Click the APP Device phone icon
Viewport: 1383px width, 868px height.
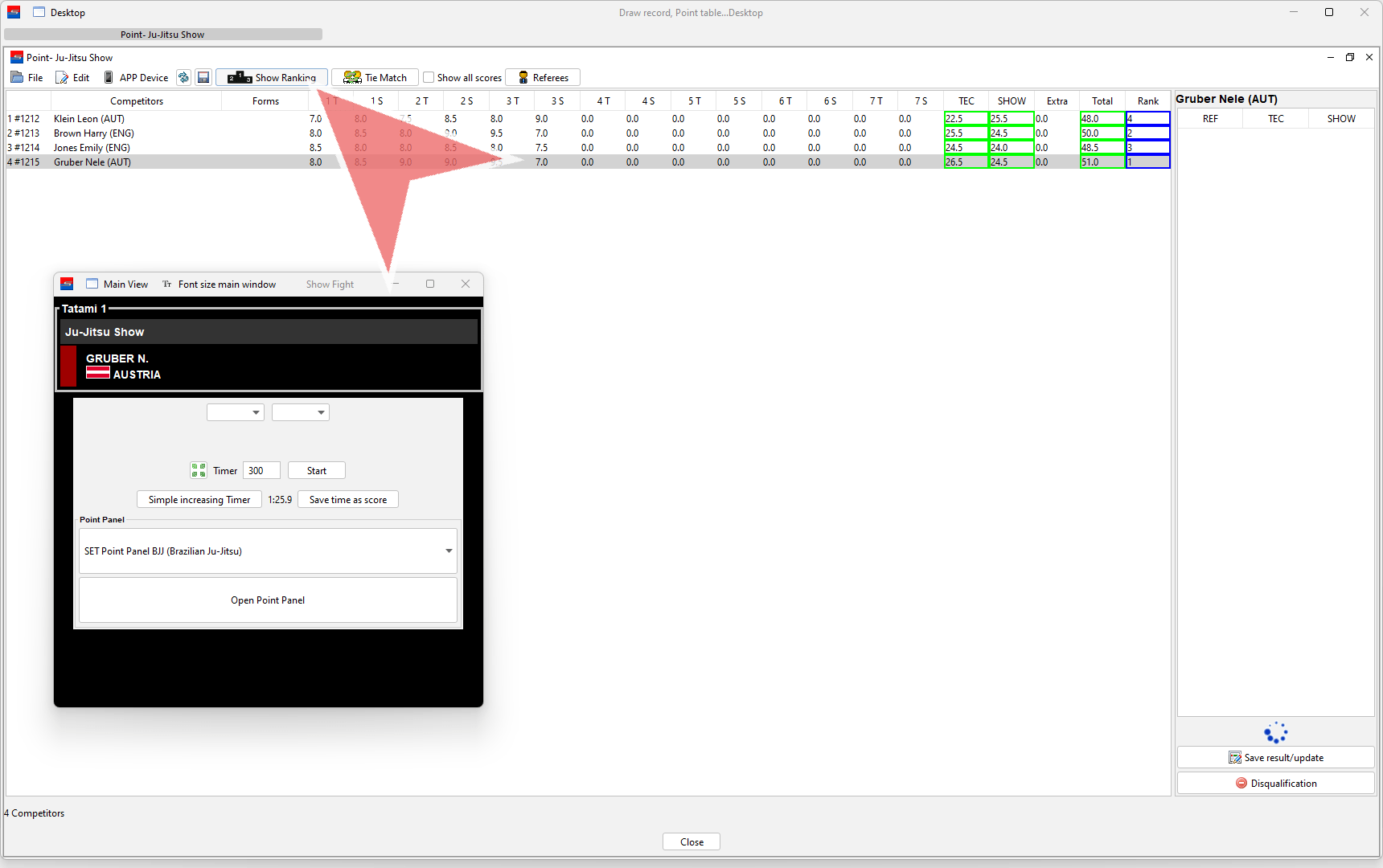(x=109, y=78)
